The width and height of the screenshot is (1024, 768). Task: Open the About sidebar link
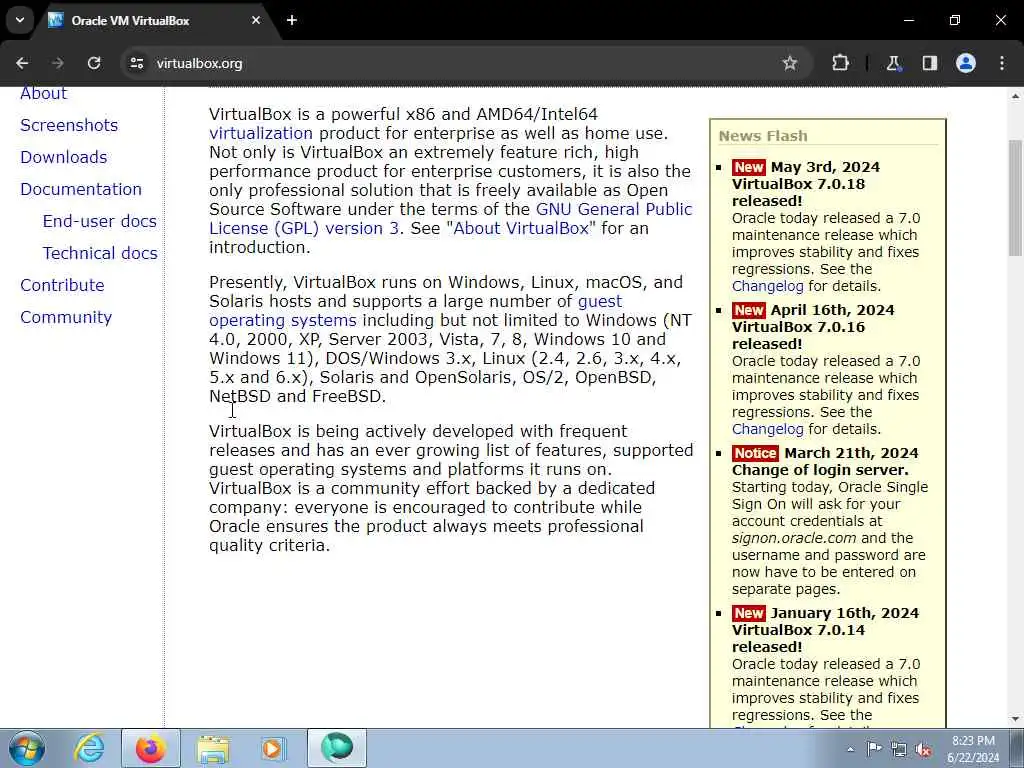pos(44,93)
